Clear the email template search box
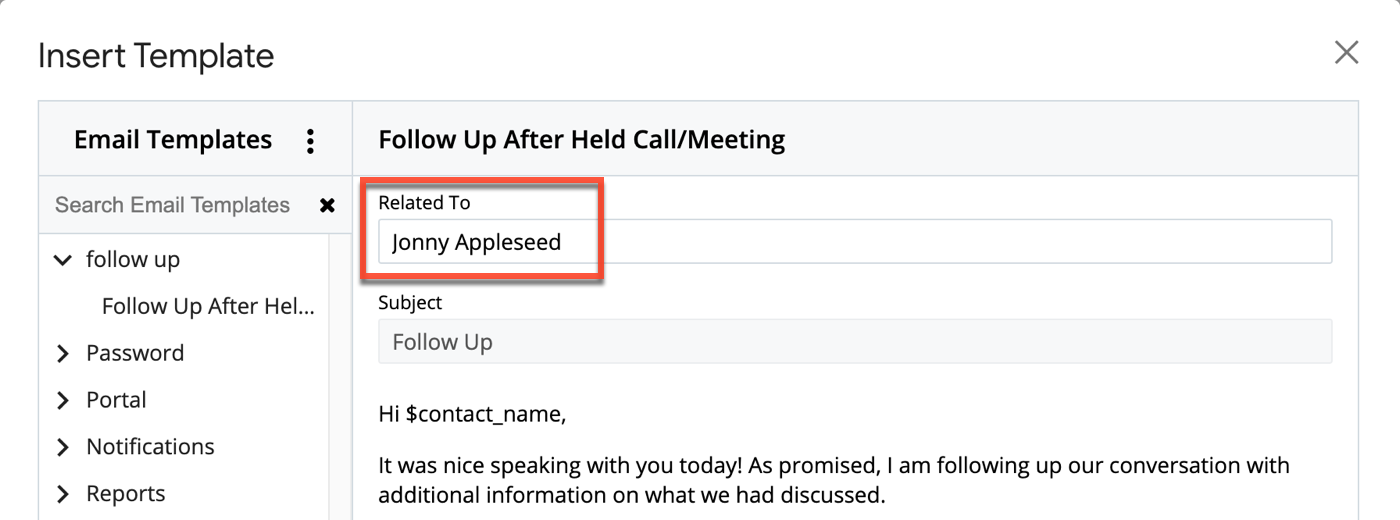The width and height of the screenshot is (1400, 520). pos(326,205)
